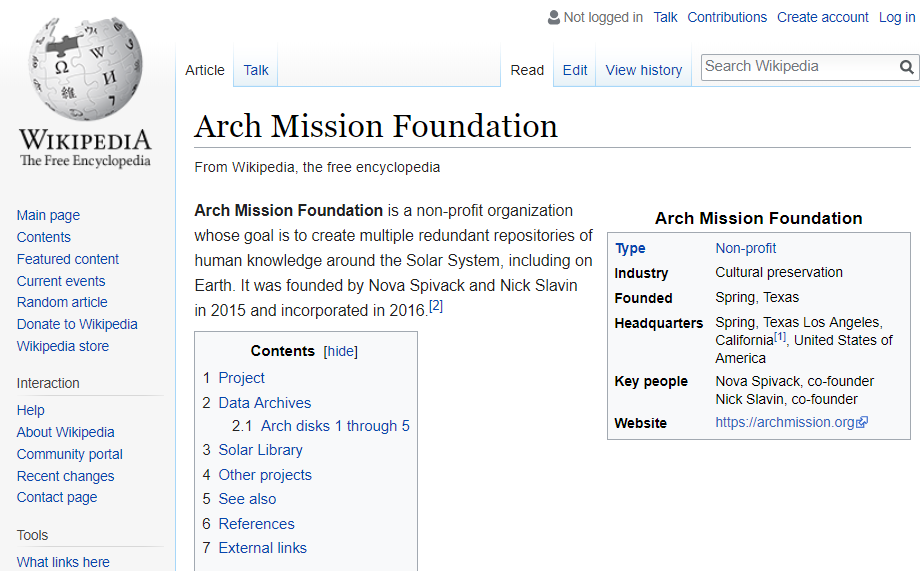Click the Create account link
The width and height of the screenshot is (920, 571).
822,17
